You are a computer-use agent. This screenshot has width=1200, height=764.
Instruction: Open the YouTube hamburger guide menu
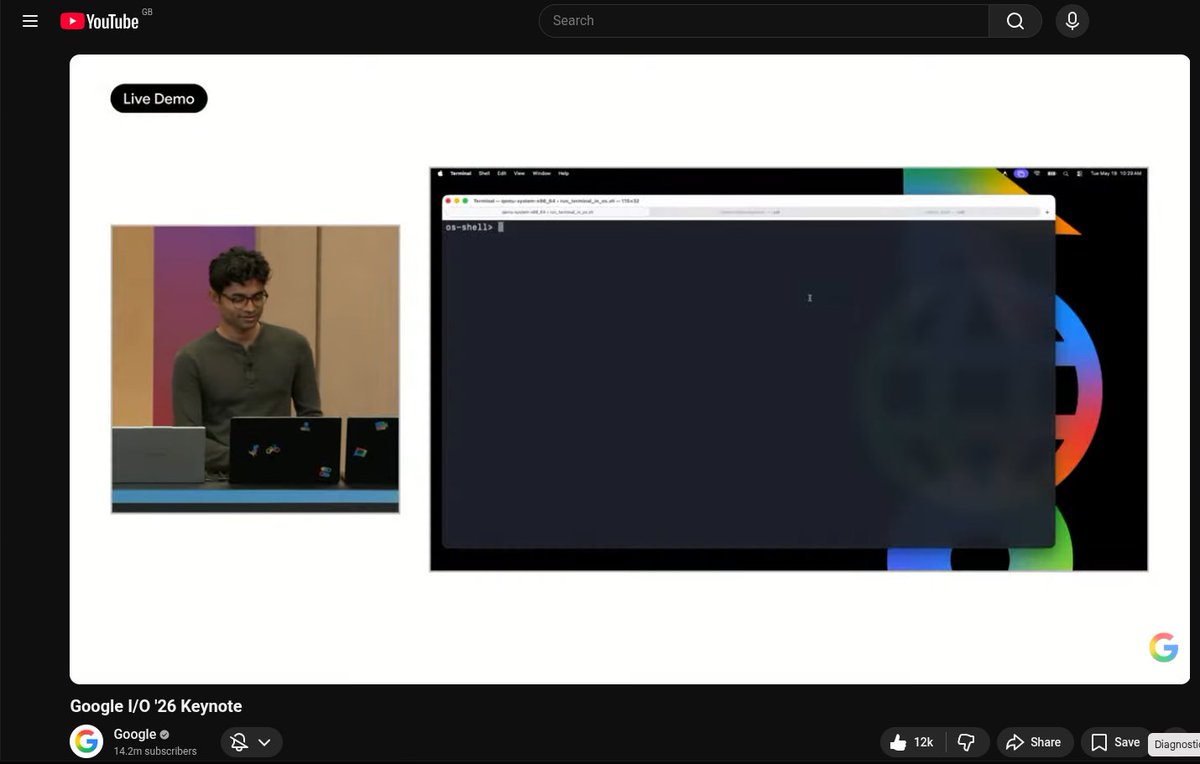coord(30,21)
